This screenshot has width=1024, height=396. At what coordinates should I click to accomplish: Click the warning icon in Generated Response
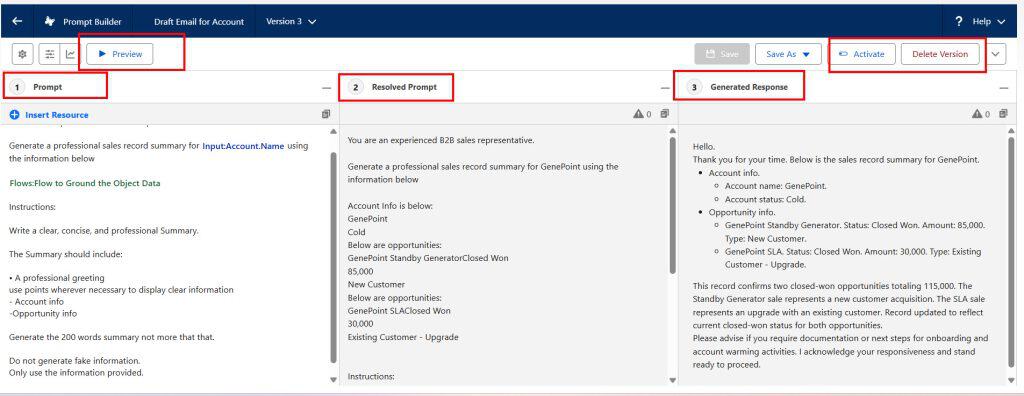pos(977,114)
